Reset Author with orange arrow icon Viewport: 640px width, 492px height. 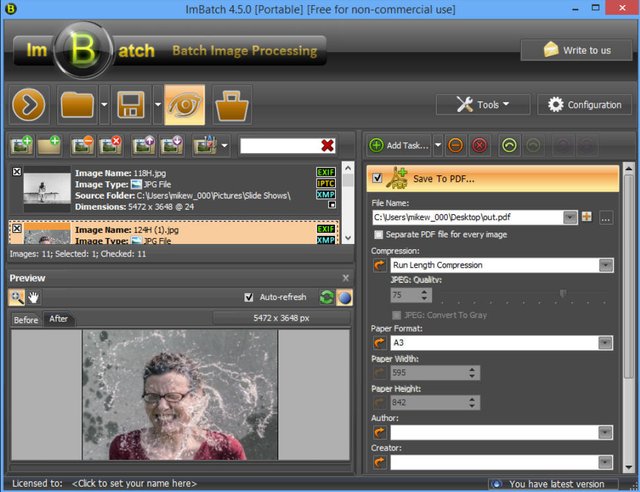point(380,432)
